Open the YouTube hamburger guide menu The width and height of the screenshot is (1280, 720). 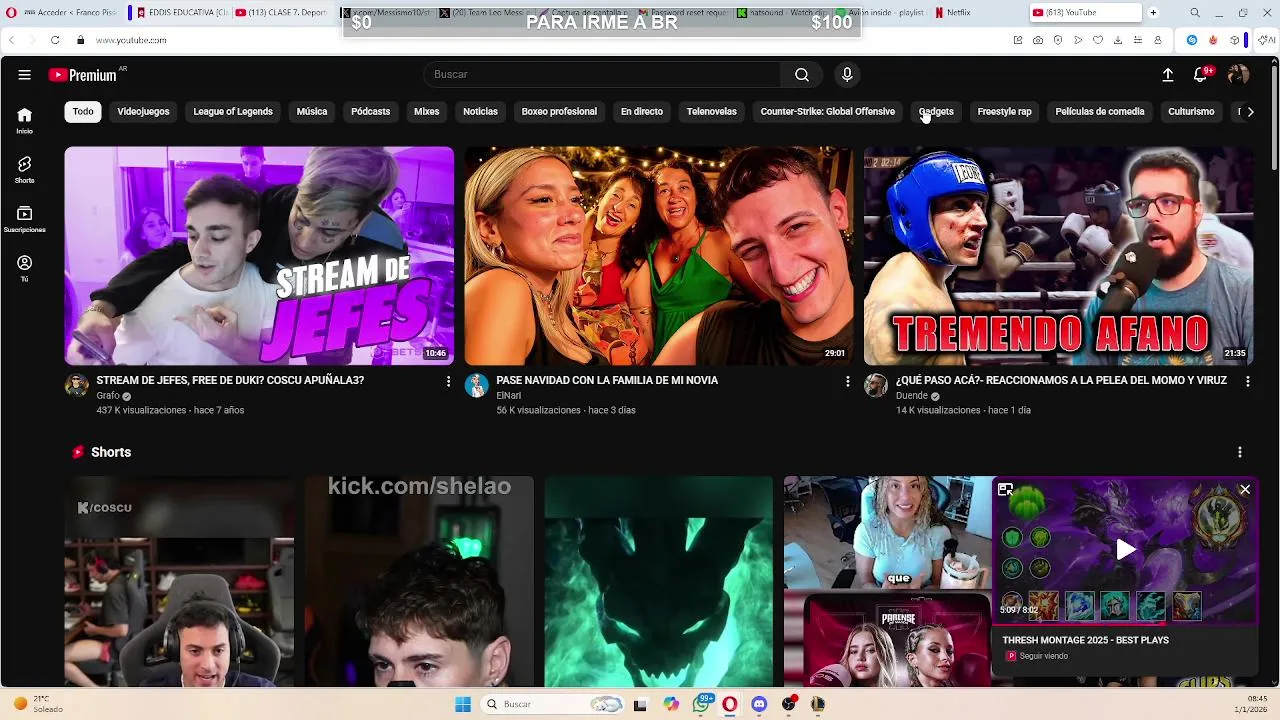24,75
